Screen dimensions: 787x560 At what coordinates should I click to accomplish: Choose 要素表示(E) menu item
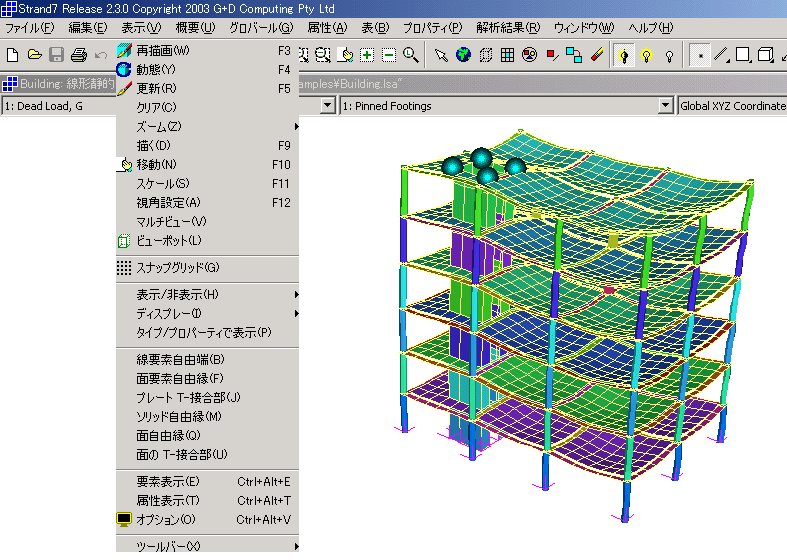pyautogui.click(x=207, y=482)
